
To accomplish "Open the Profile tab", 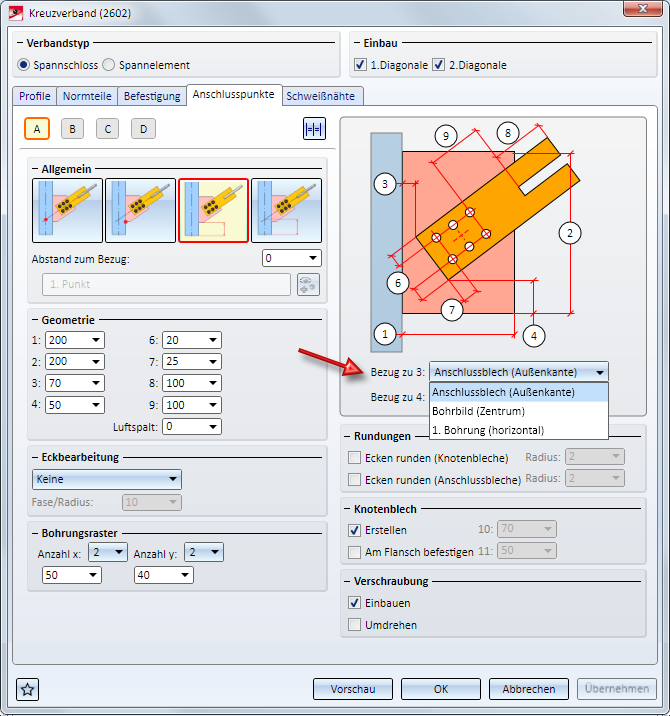I will pos(35,96).
